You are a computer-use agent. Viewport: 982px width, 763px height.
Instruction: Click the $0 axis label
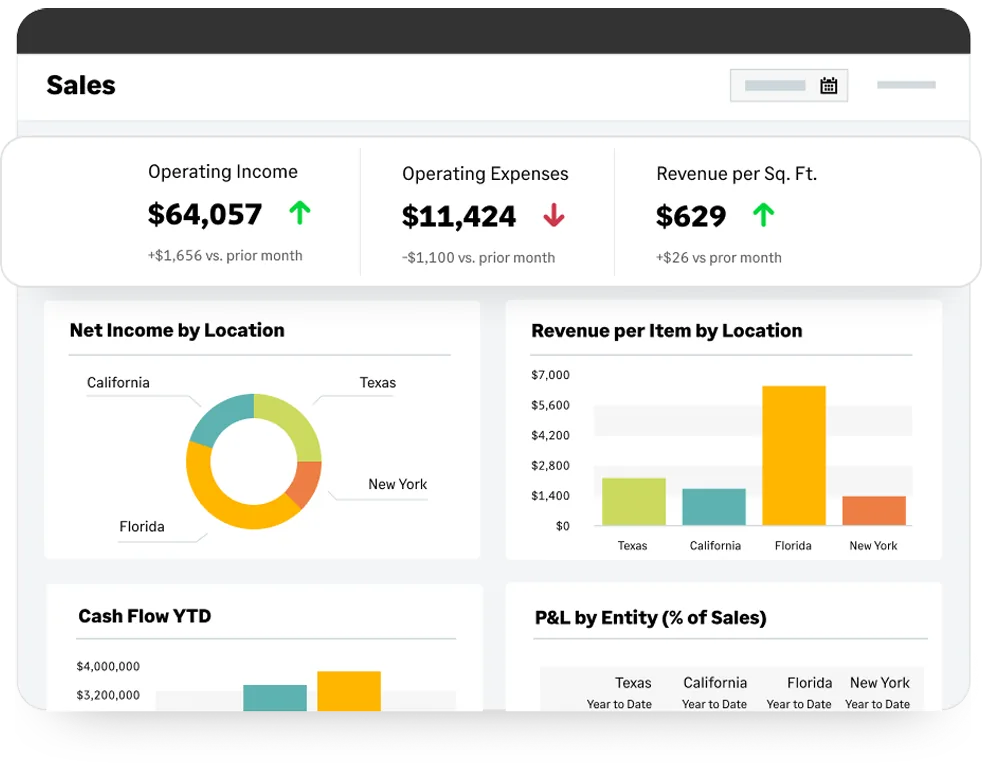[563, 526]
